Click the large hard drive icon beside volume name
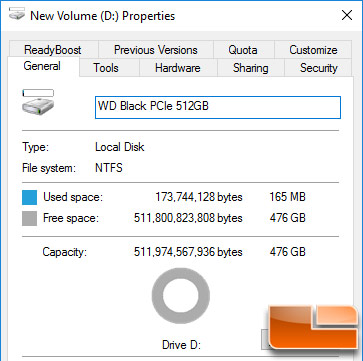363x361 pixels. coord(38,103)
